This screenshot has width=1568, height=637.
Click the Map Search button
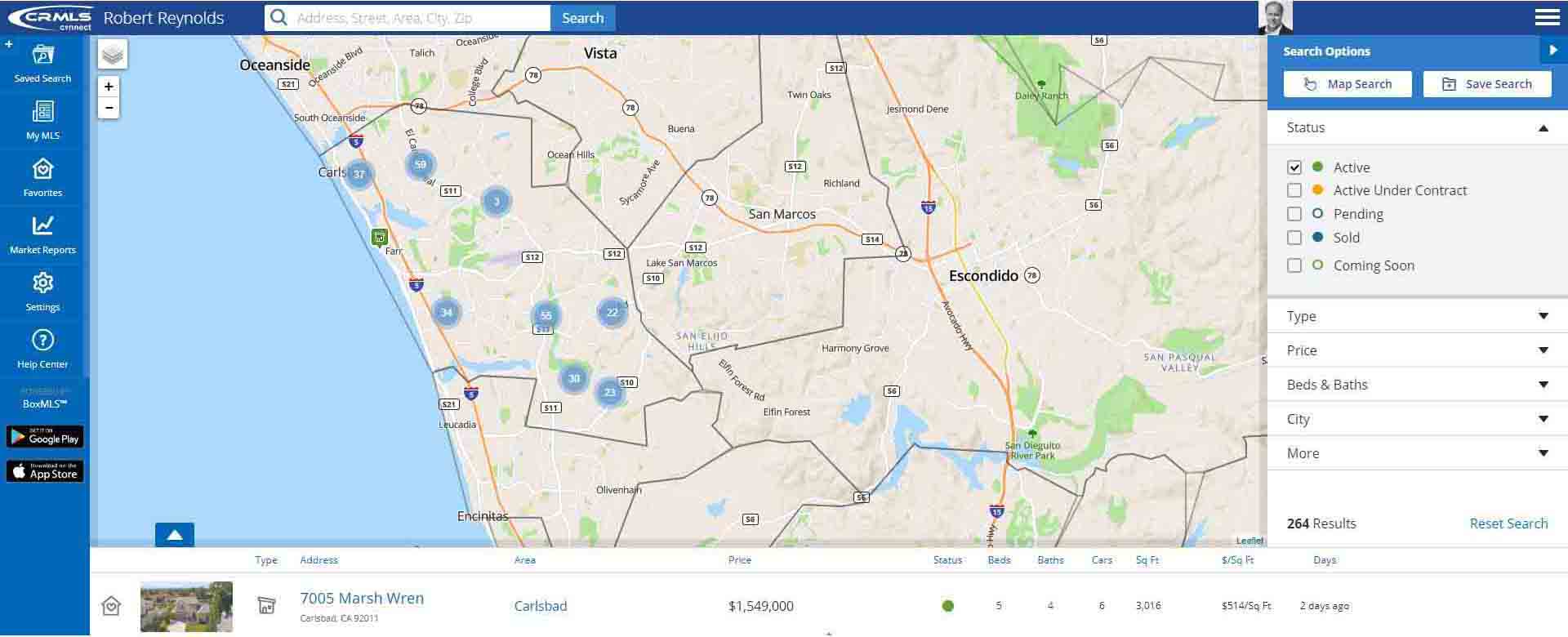pyautogui.click(x=1347, y=84)
